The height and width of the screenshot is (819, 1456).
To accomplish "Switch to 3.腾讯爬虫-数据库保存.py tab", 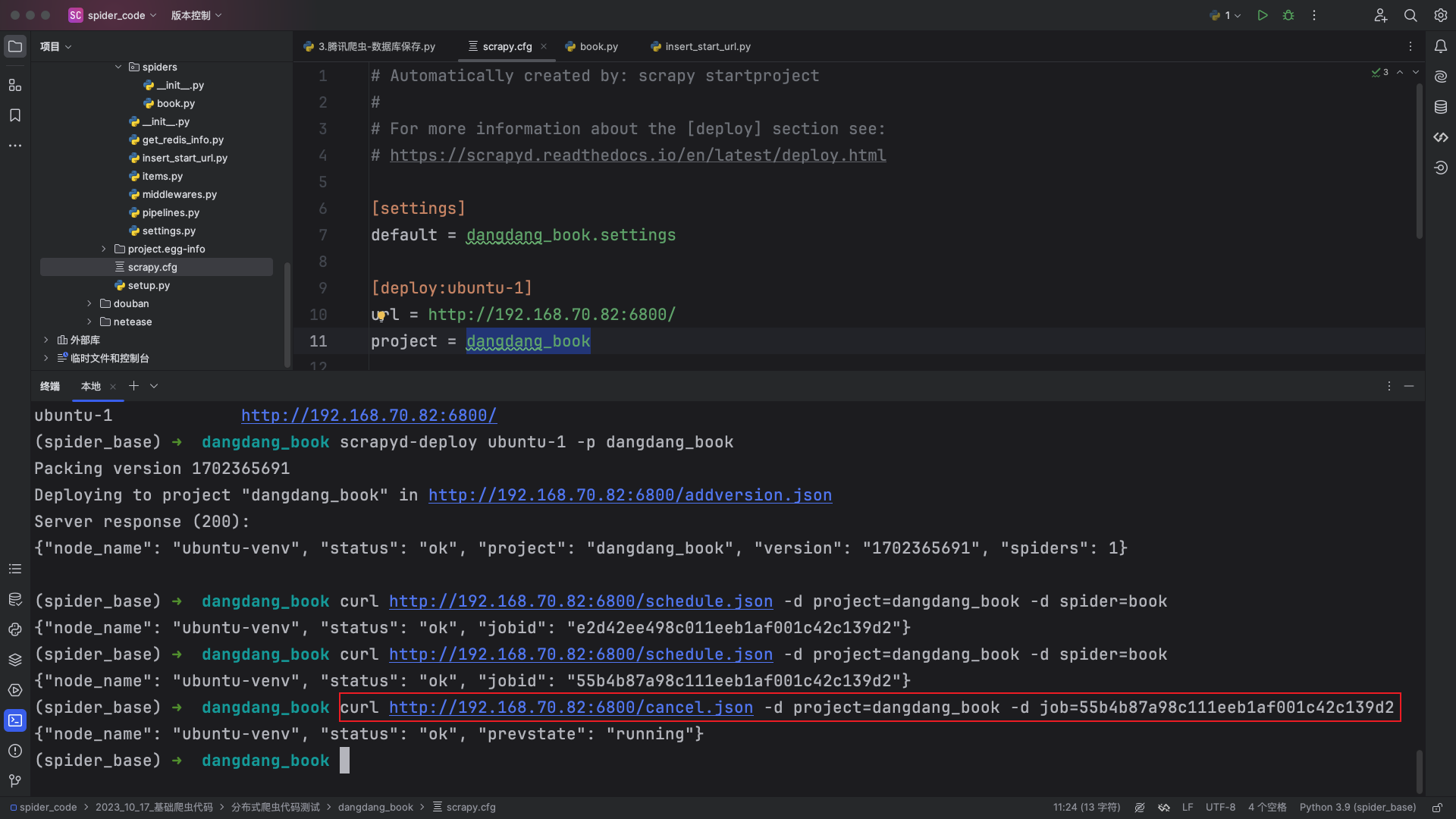I will [369, 47].
